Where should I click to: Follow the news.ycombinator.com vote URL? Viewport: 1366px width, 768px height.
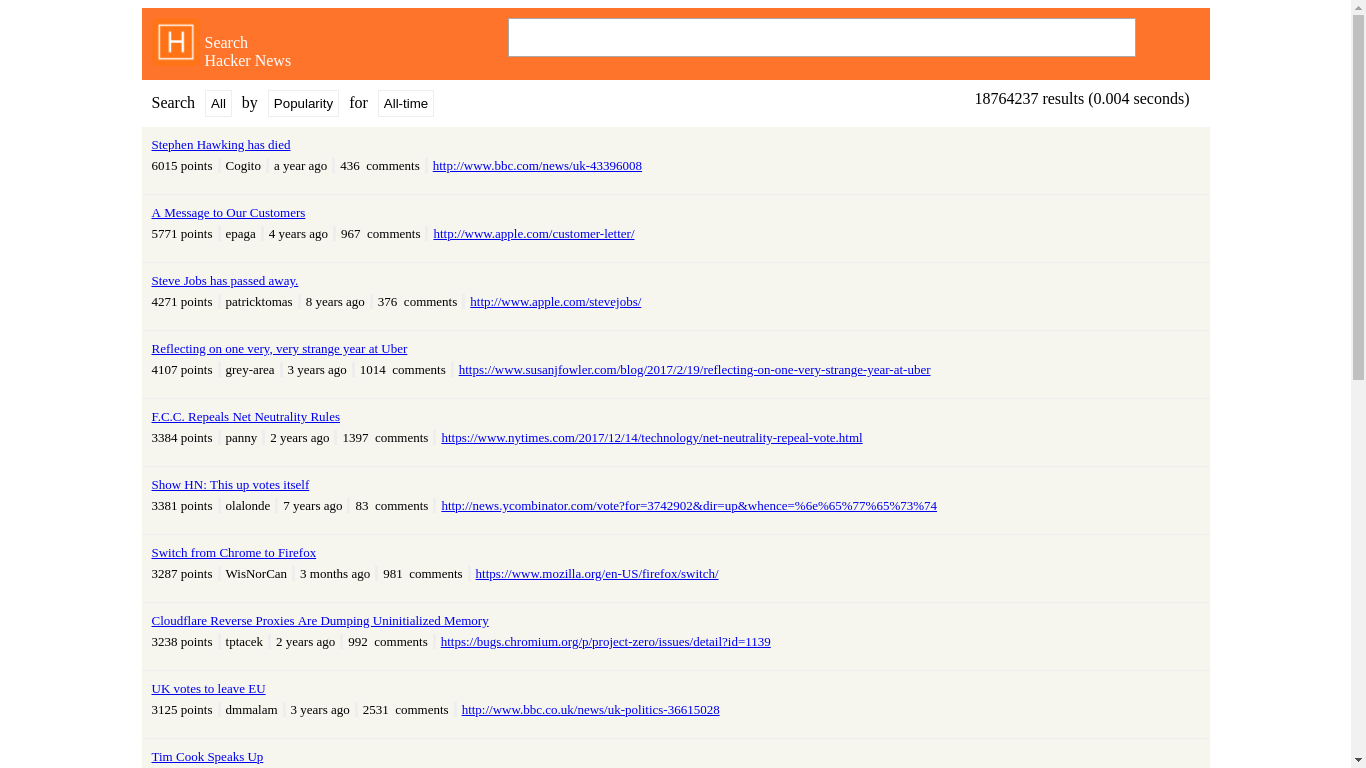689,506
